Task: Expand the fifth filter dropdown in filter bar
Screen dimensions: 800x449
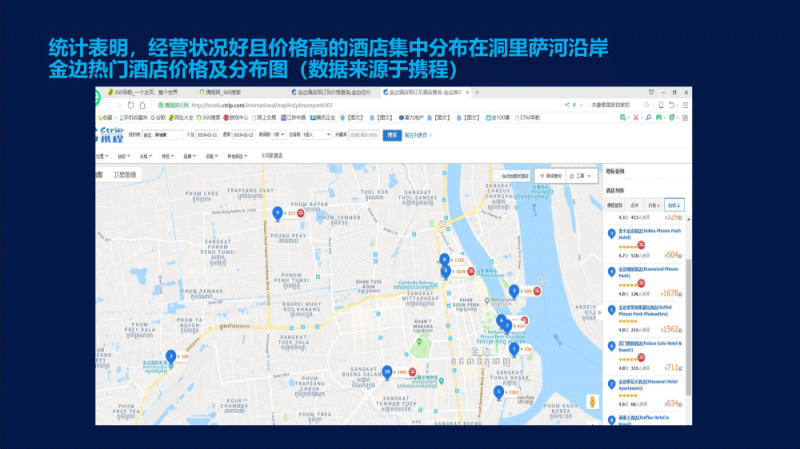Action: (x=189, y=156)
